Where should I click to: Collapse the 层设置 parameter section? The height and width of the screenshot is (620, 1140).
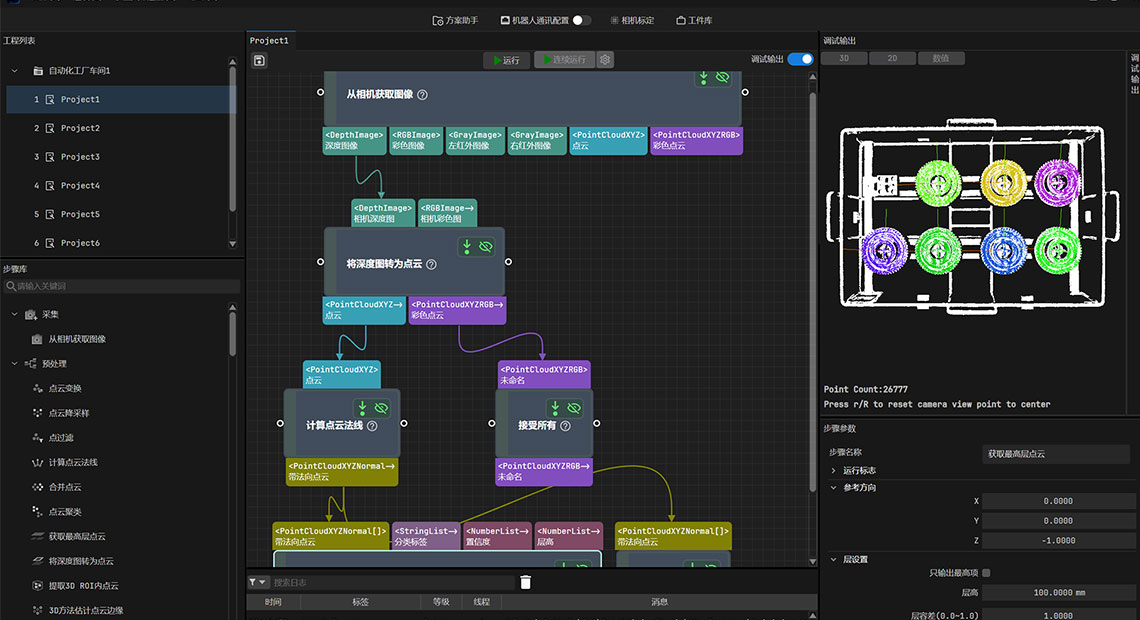click(x=833, y=560)
